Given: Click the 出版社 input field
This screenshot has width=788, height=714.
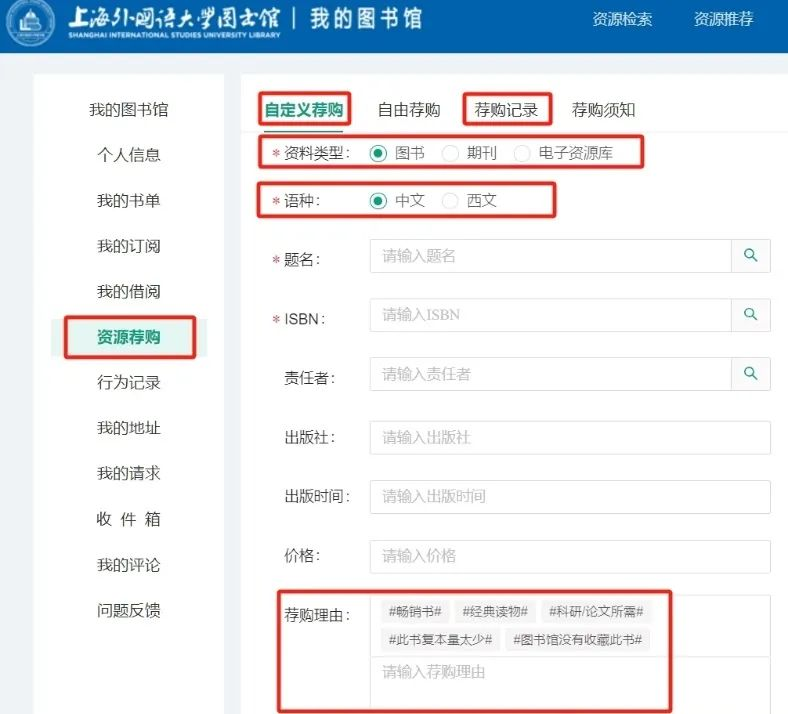Looking at the screenshot, I should tap(570, 438).
